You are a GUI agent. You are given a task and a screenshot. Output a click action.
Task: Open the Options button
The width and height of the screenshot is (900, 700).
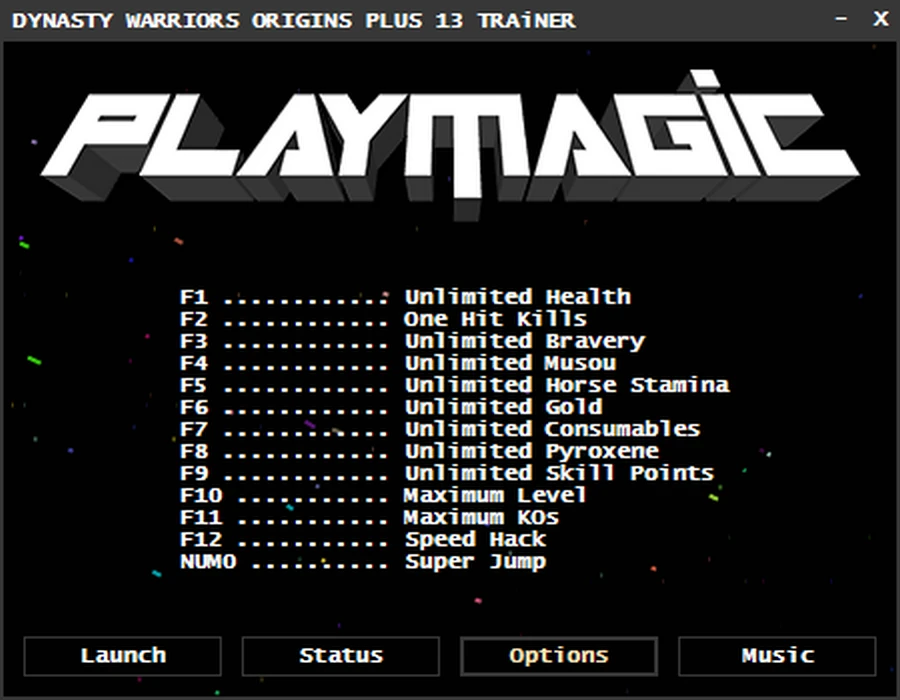point(558,656)
